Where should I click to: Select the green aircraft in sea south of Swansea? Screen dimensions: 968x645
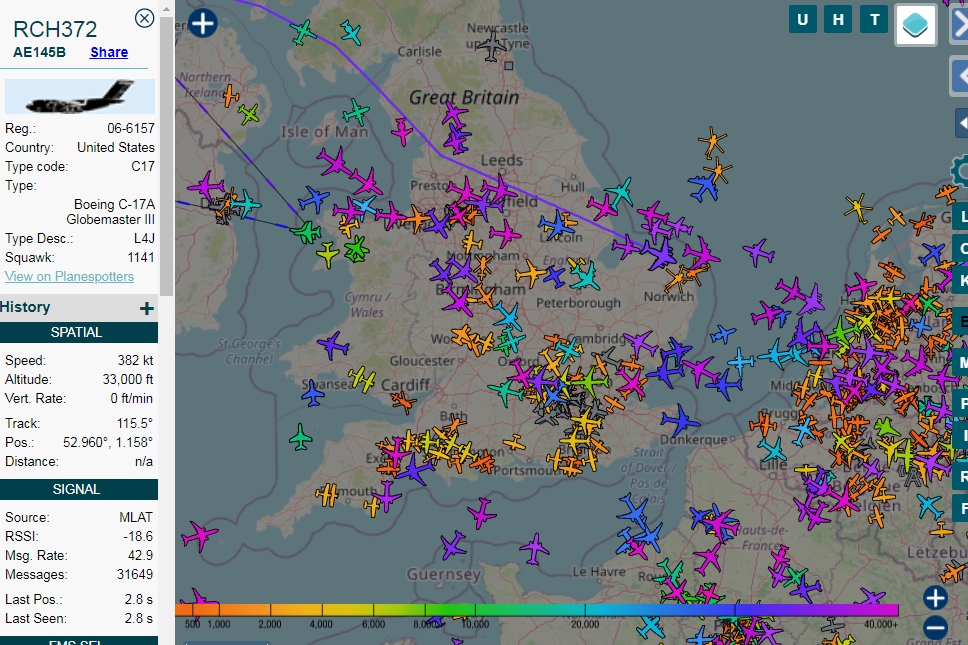pyautogui.click(x=301, y=437)
